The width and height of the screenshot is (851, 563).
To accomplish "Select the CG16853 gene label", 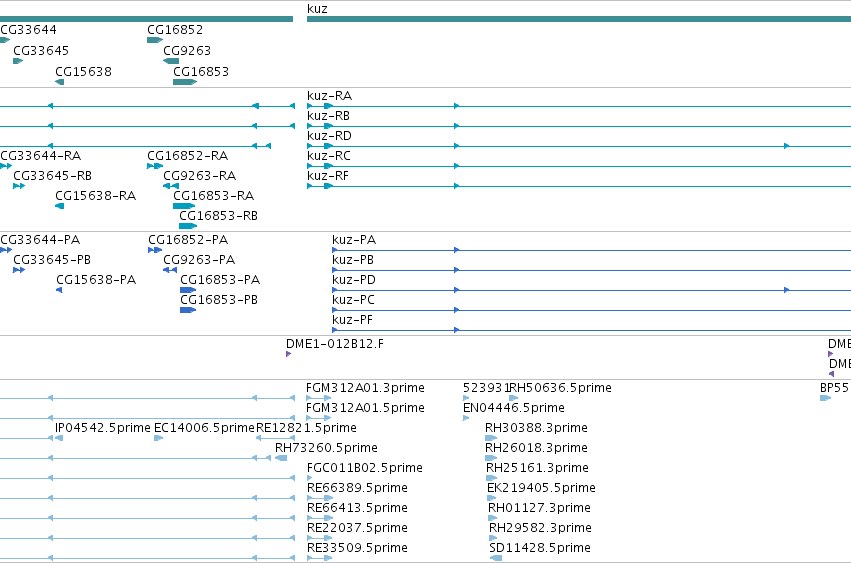I will click(x=201, y=72).
